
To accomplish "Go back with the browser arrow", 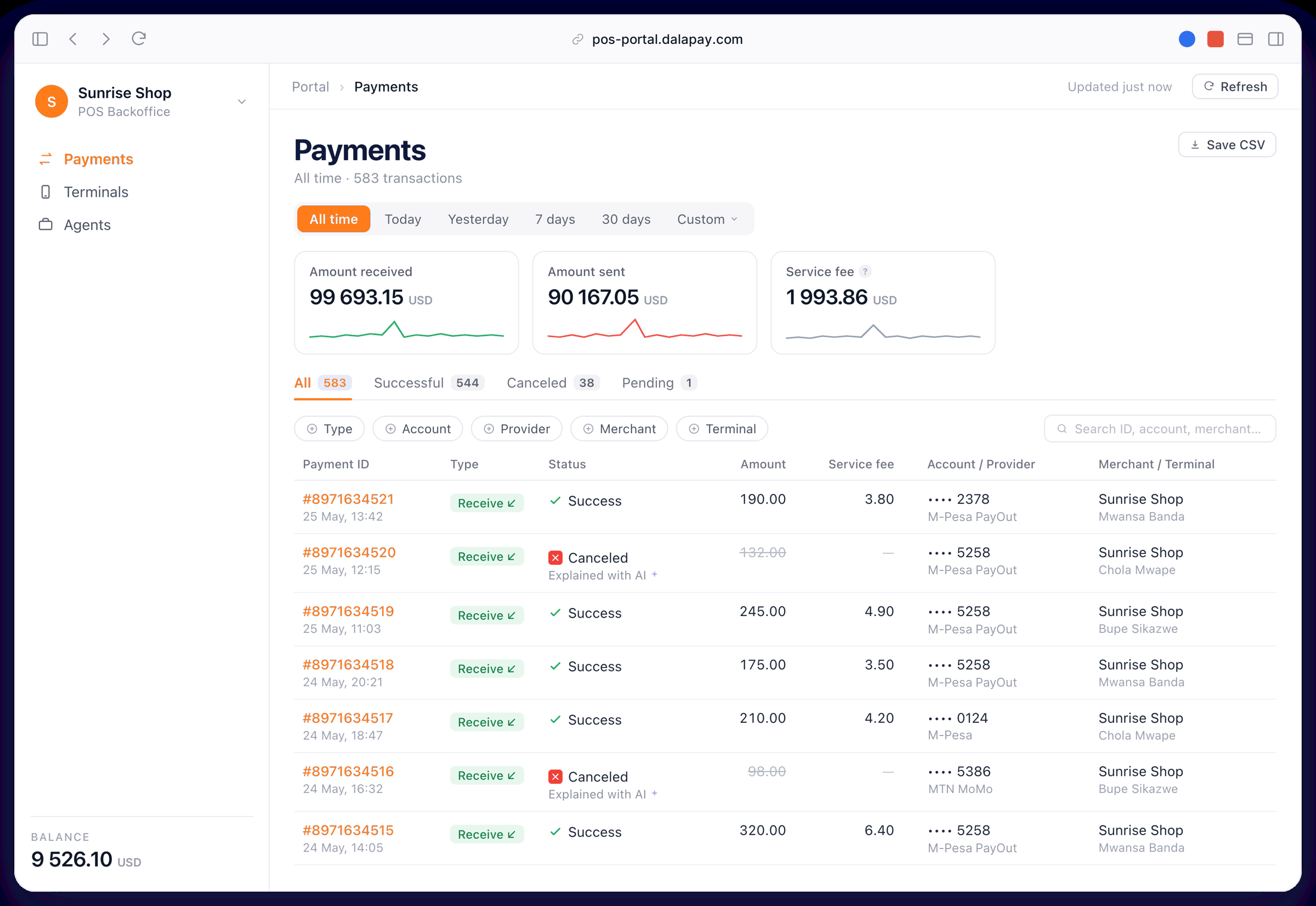I will [x=73, y=39].
